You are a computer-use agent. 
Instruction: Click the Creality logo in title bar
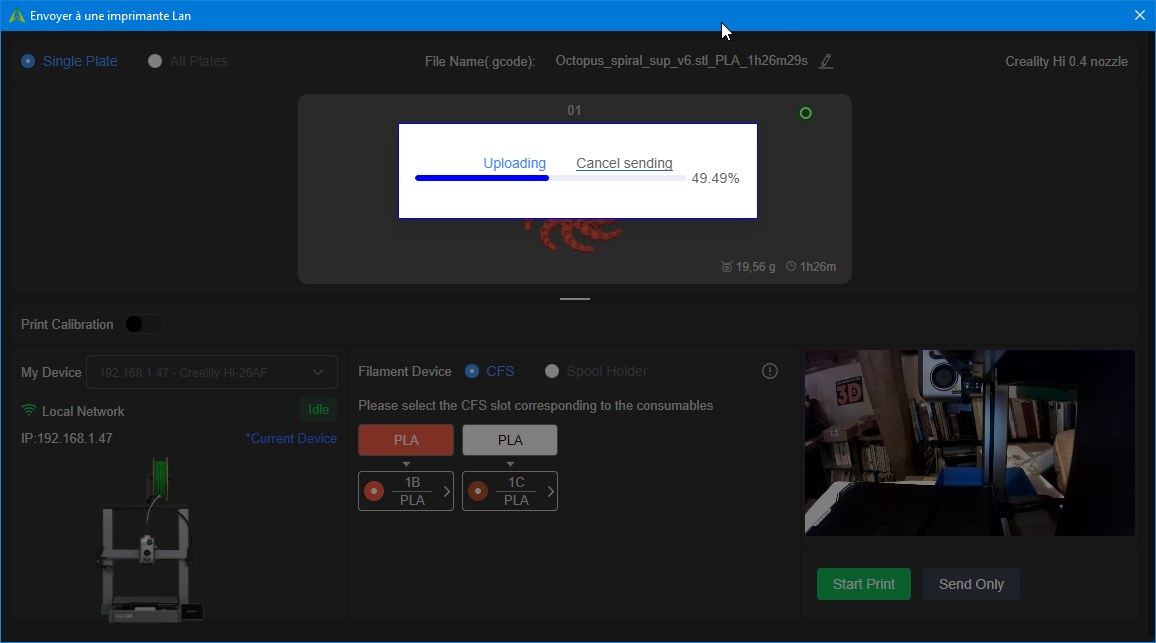[x=16, y=15]
